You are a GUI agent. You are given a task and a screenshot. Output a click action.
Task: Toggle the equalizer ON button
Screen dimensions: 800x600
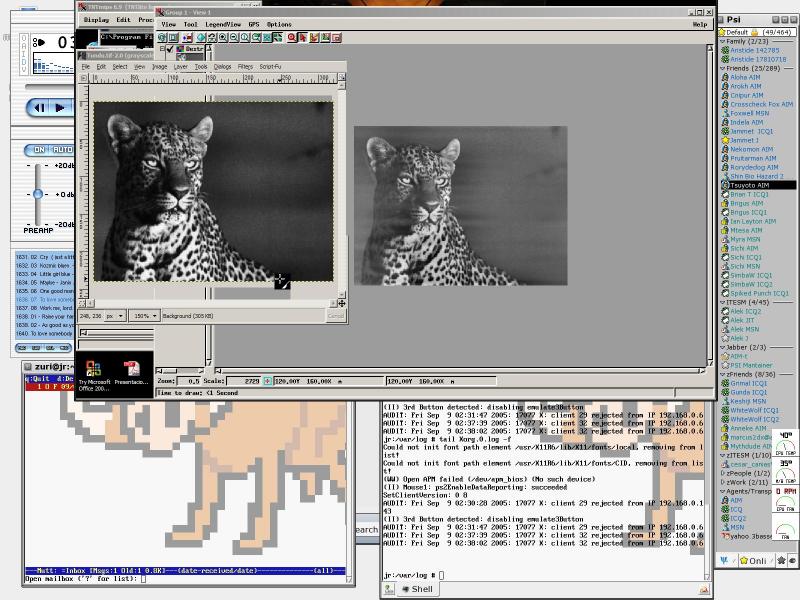pos(39,150)
